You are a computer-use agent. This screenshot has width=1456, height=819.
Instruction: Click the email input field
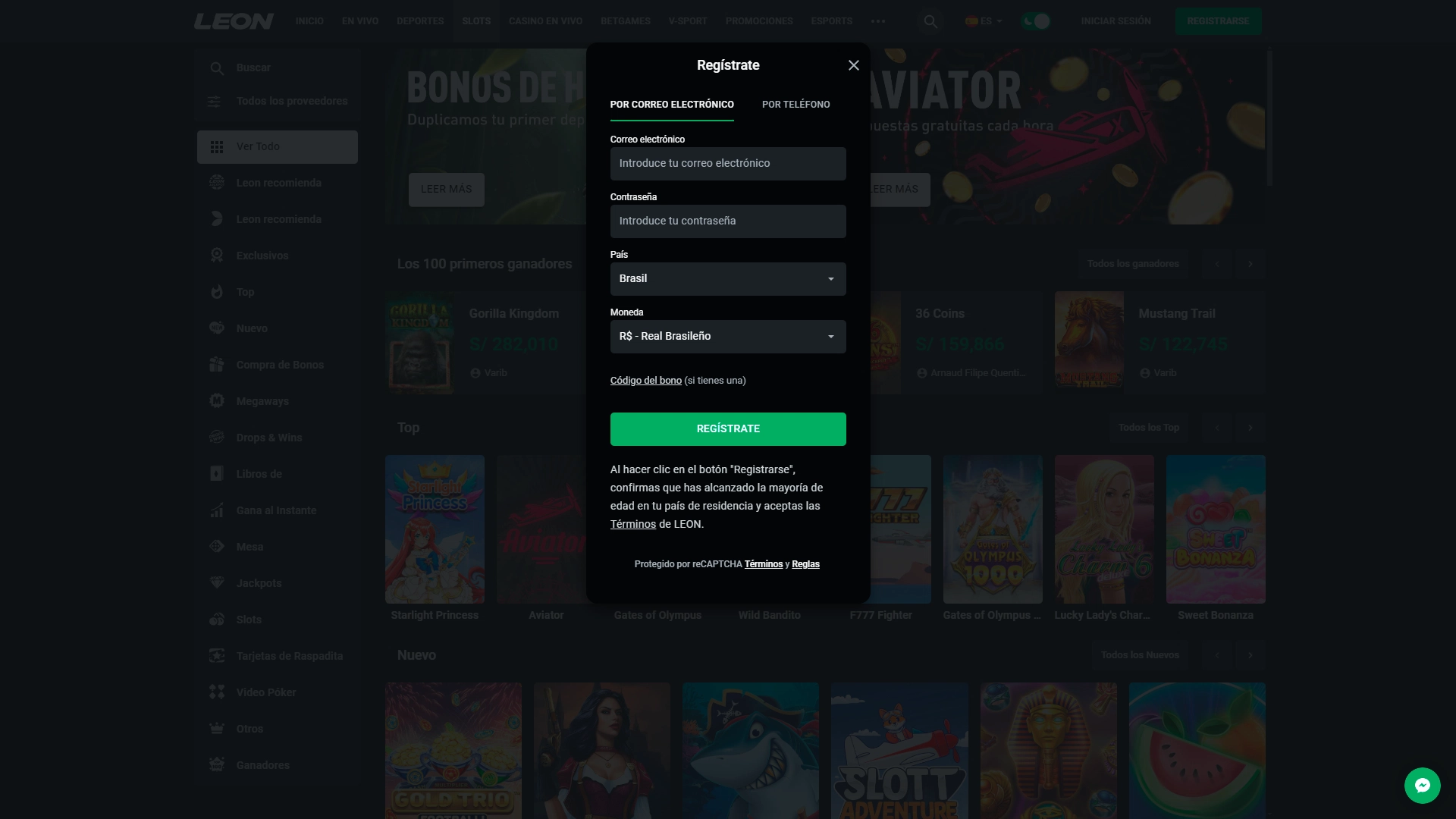[x=728, y=163]
